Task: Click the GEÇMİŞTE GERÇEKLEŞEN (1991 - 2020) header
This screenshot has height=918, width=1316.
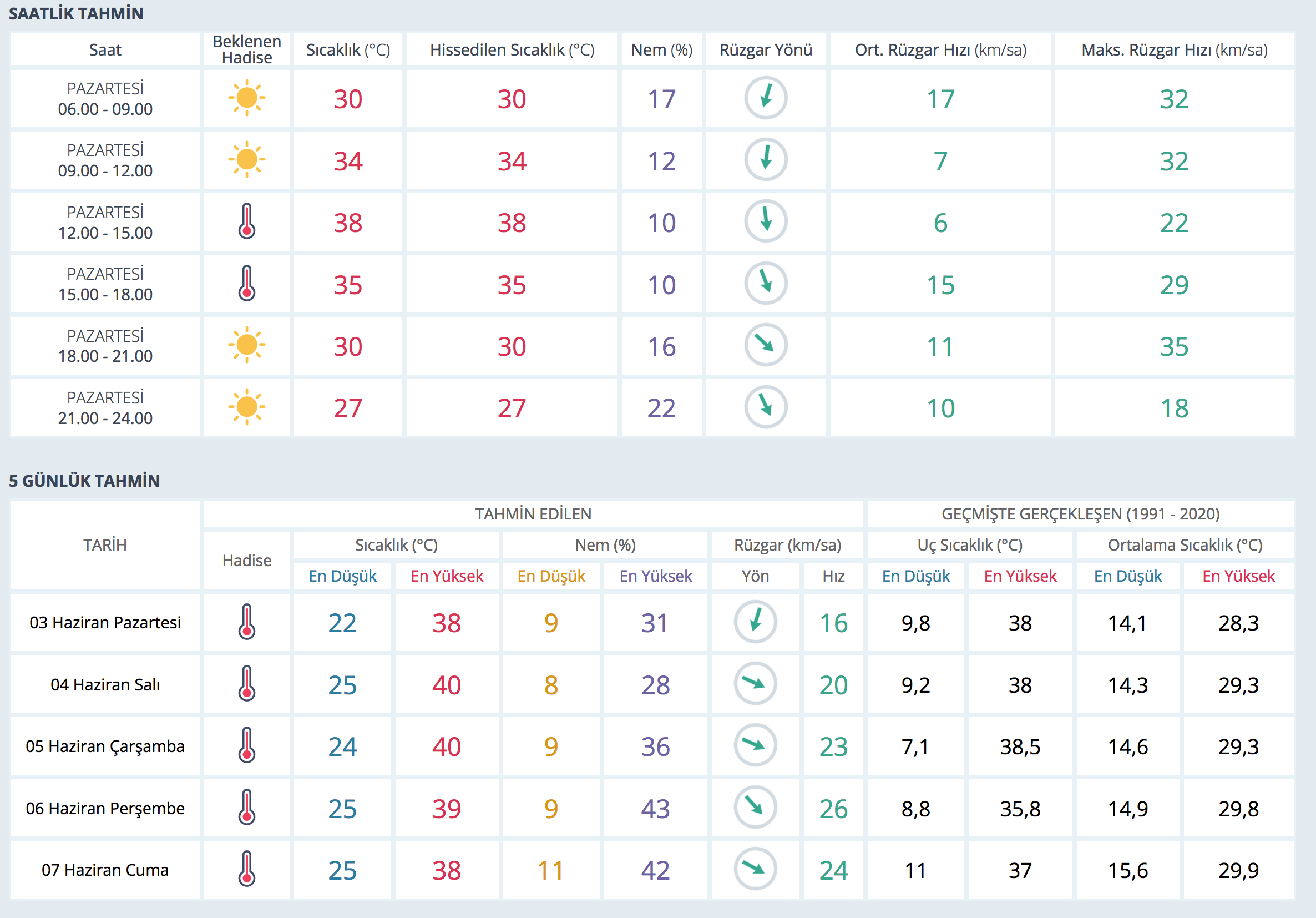Action: [x=1080, y=514]
